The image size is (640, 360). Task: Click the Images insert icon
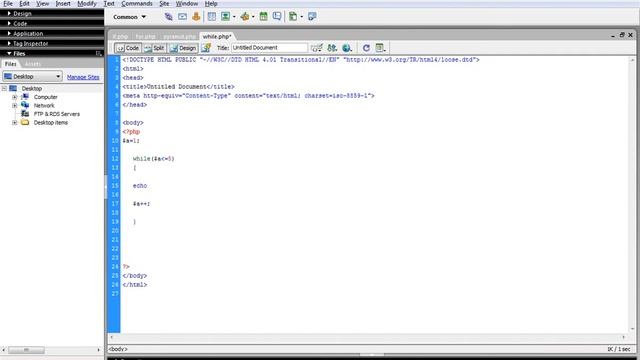(x=225, y=17)
